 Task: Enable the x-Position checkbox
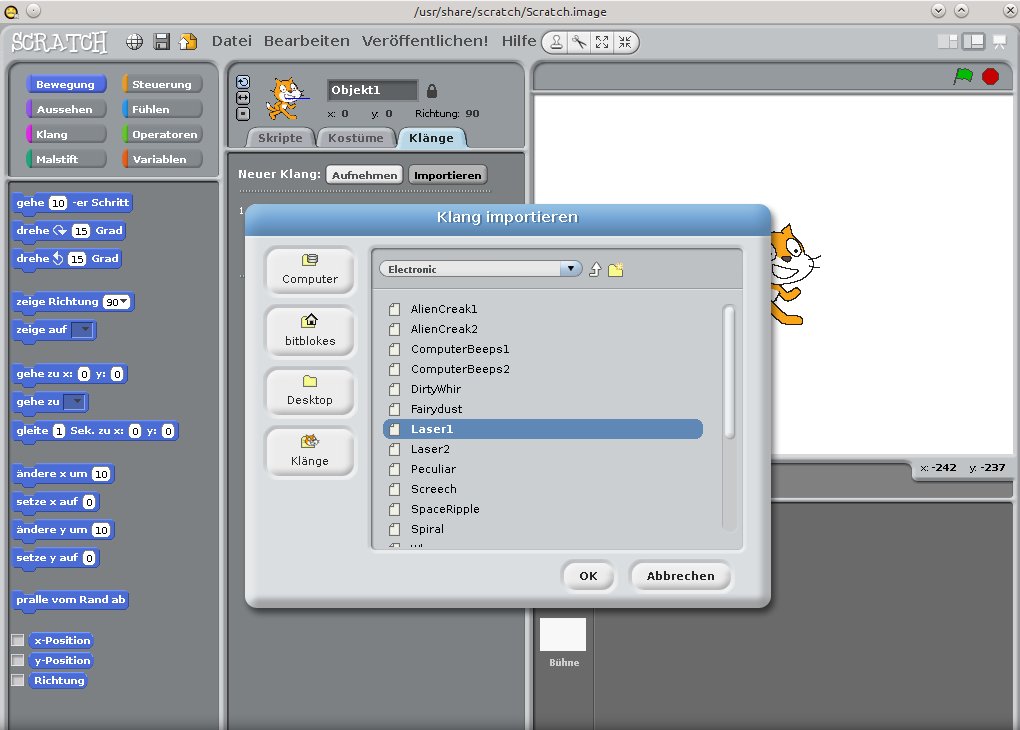tap(17, 640)
